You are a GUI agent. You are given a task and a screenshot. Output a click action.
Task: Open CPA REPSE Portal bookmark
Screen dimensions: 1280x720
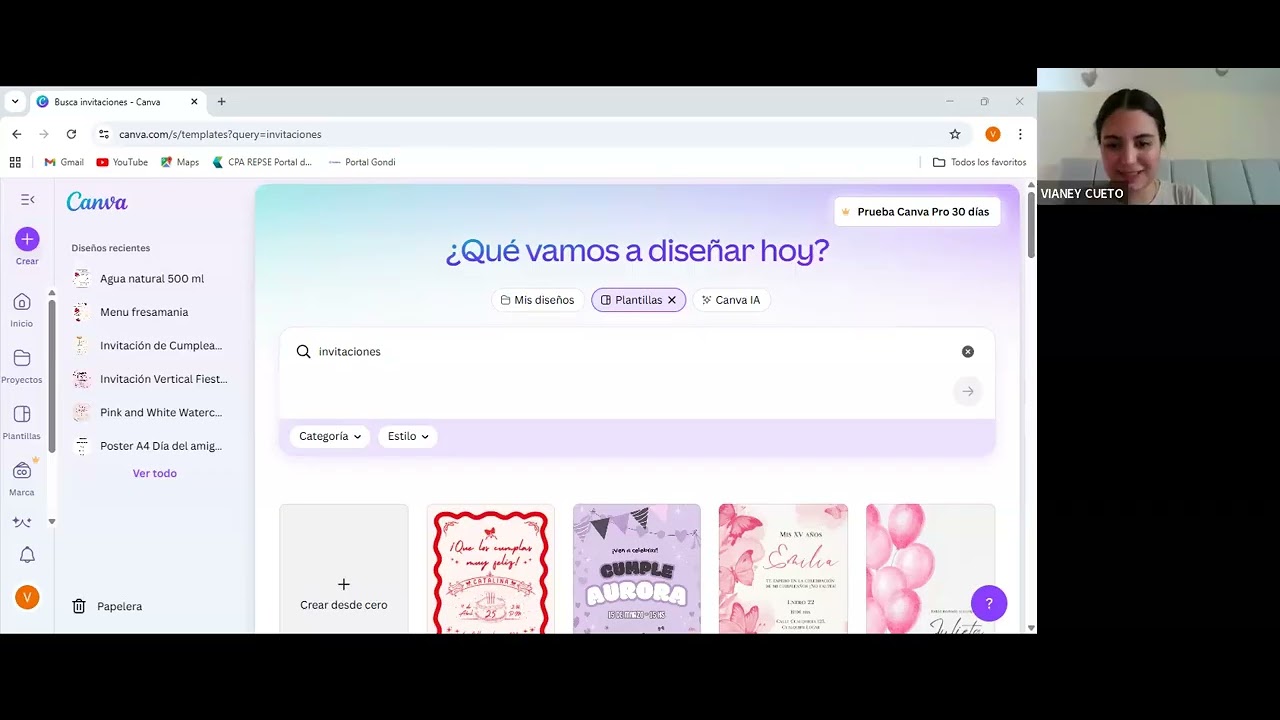pyautogui.click(x=262, y=162)
